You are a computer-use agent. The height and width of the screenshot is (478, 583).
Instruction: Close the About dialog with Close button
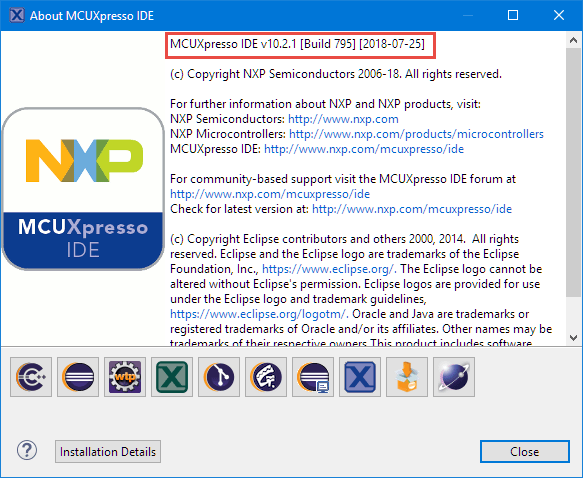525,452
